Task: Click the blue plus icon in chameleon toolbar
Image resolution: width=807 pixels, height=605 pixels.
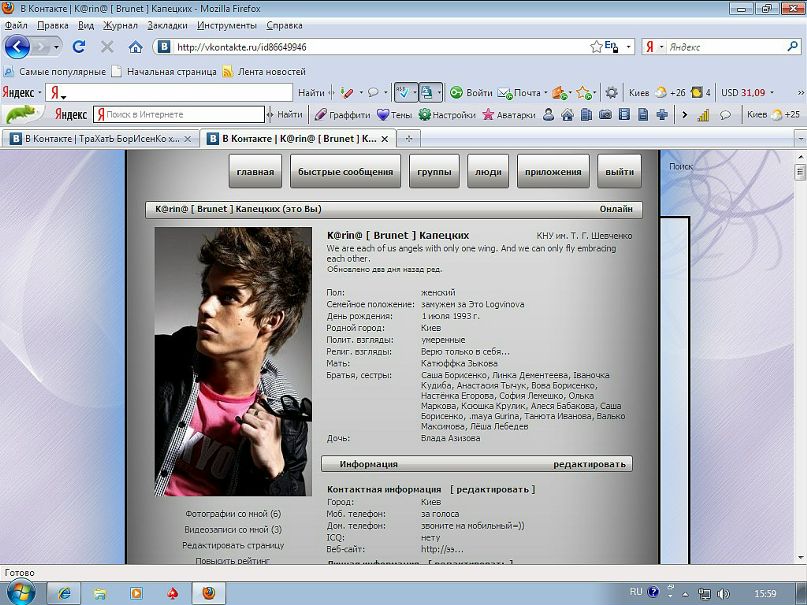Action: 662,115
